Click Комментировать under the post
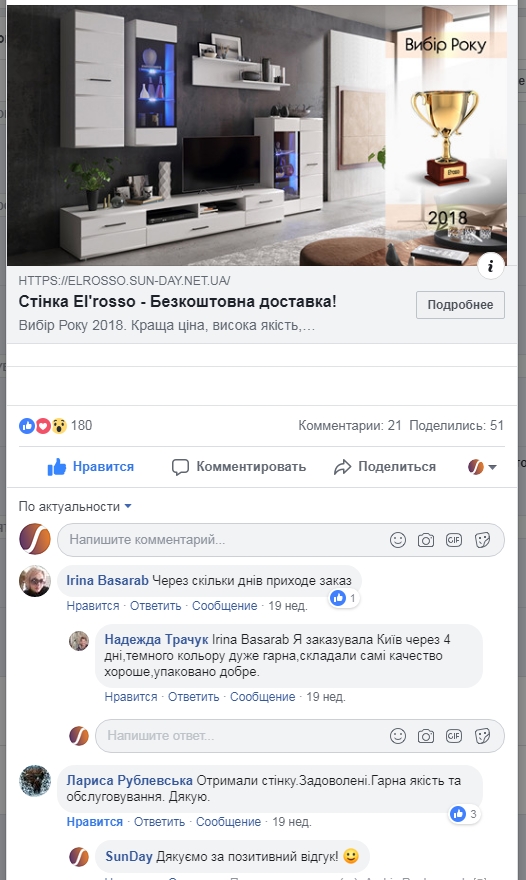The width and height of the screenshot is (526, 880). click(239, 466)
